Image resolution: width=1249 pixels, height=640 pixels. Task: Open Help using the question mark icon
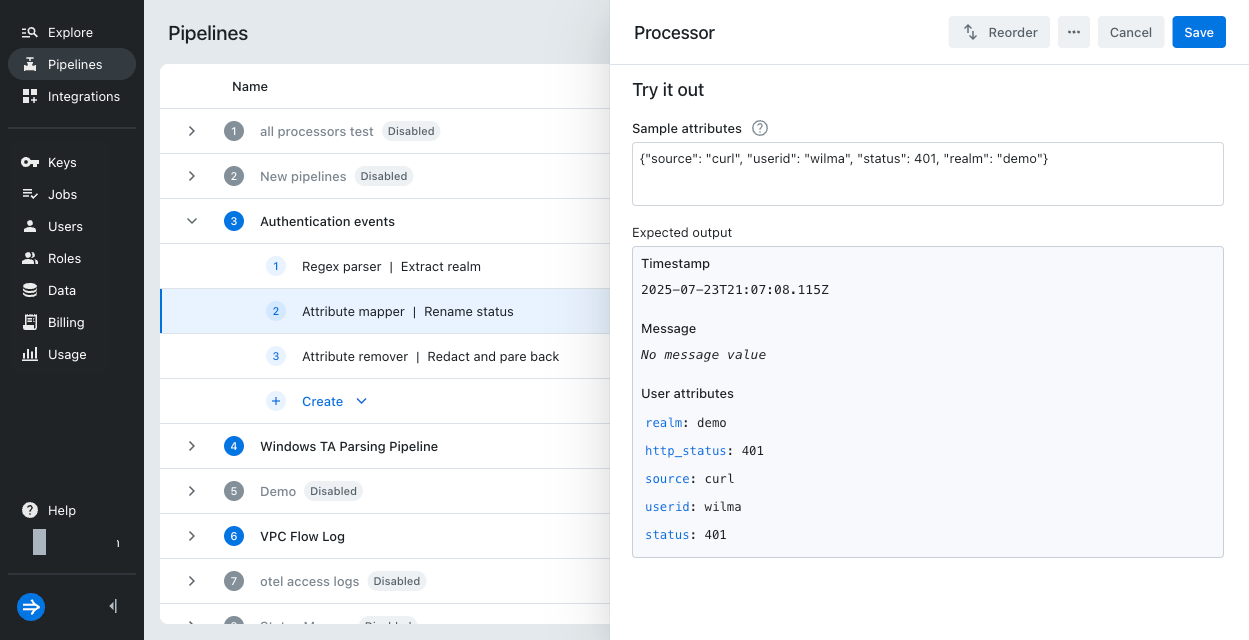point(29,510)
